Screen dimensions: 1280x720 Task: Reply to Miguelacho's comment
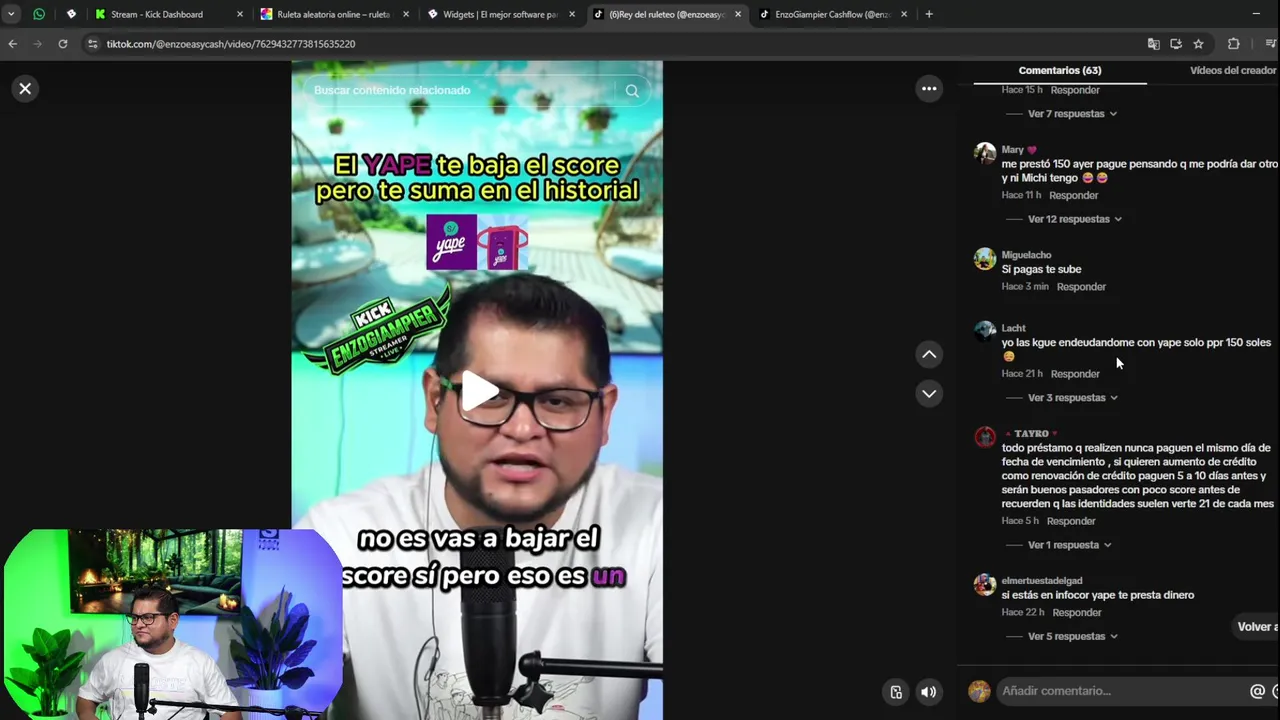1081,287
